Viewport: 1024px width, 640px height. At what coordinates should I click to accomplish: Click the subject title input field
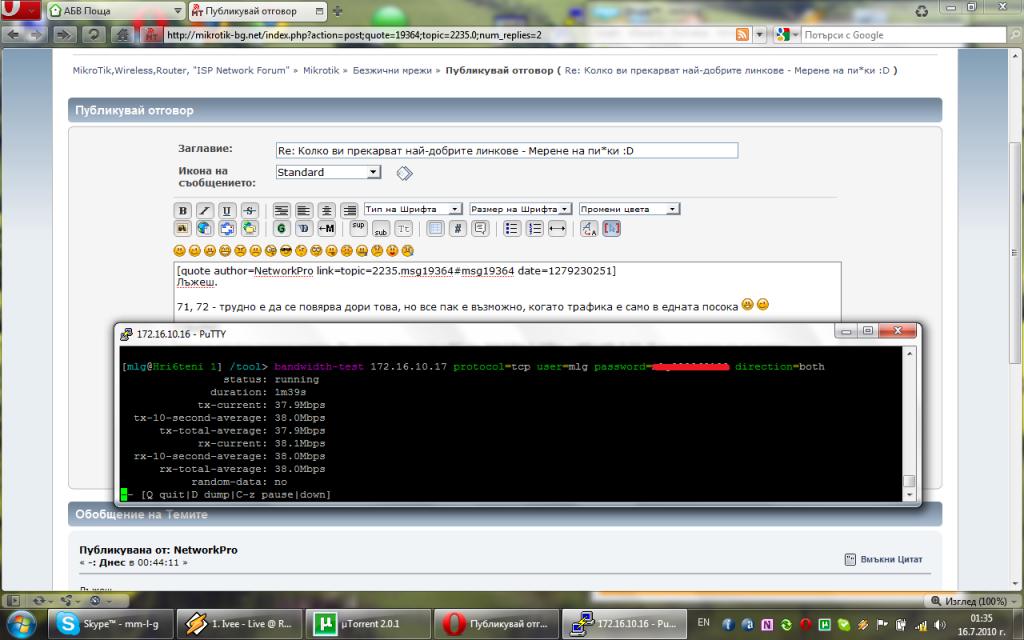[x=506, y=150]
